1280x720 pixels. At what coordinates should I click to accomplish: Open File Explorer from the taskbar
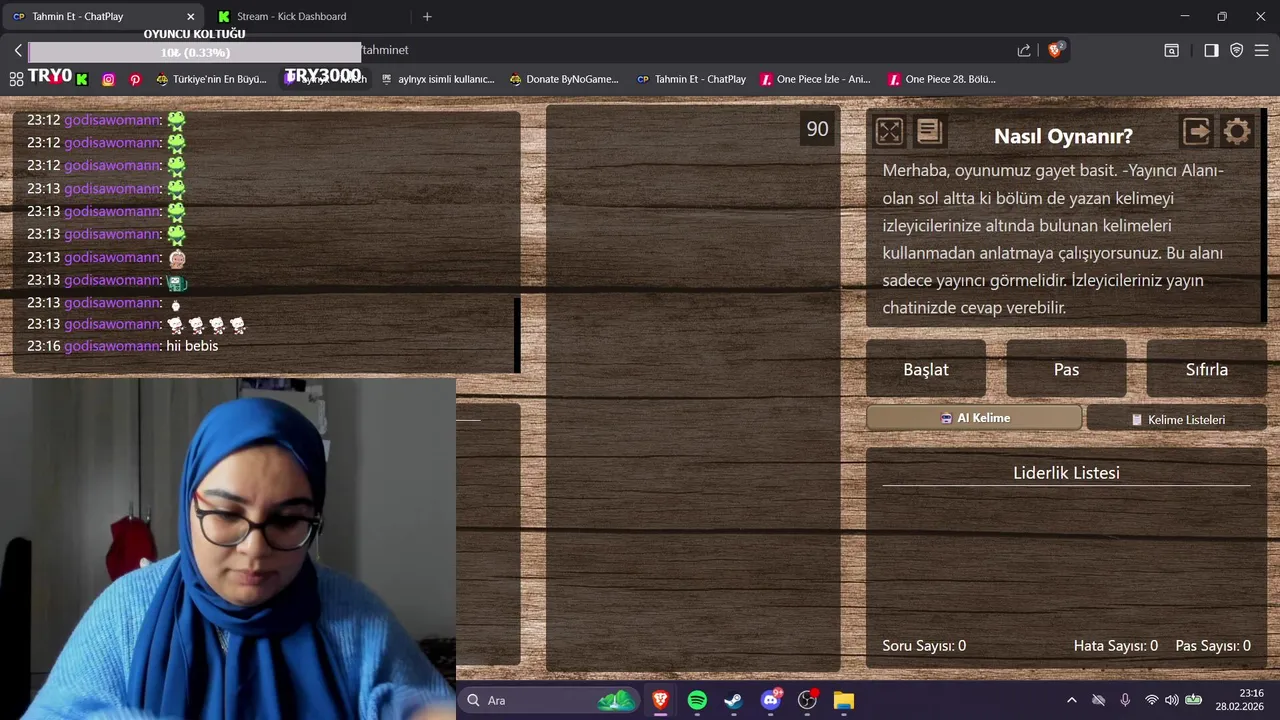point(843,700)
